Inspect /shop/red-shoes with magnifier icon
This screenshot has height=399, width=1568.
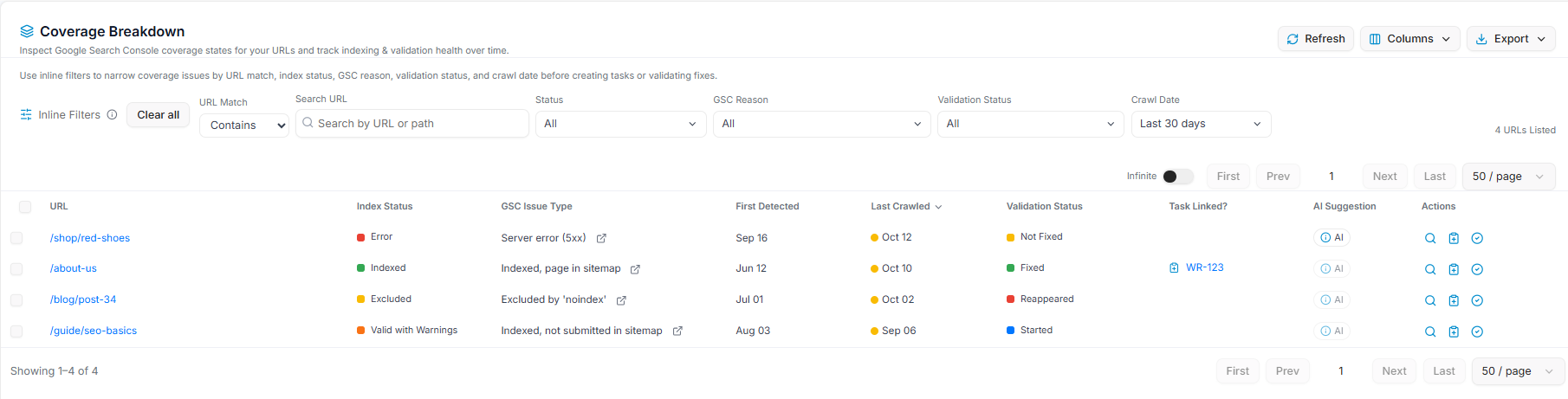(x=1430, y=238)
